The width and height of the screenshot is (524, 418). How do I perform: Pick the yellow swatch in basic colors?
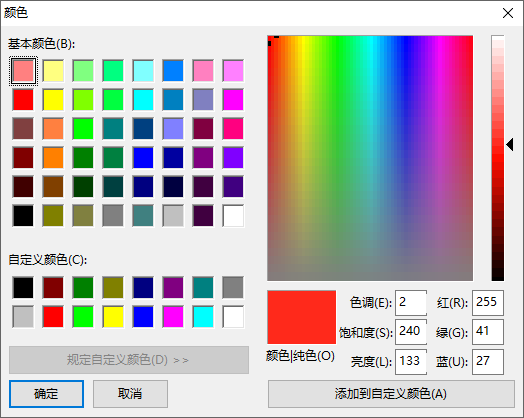point(53,100)
